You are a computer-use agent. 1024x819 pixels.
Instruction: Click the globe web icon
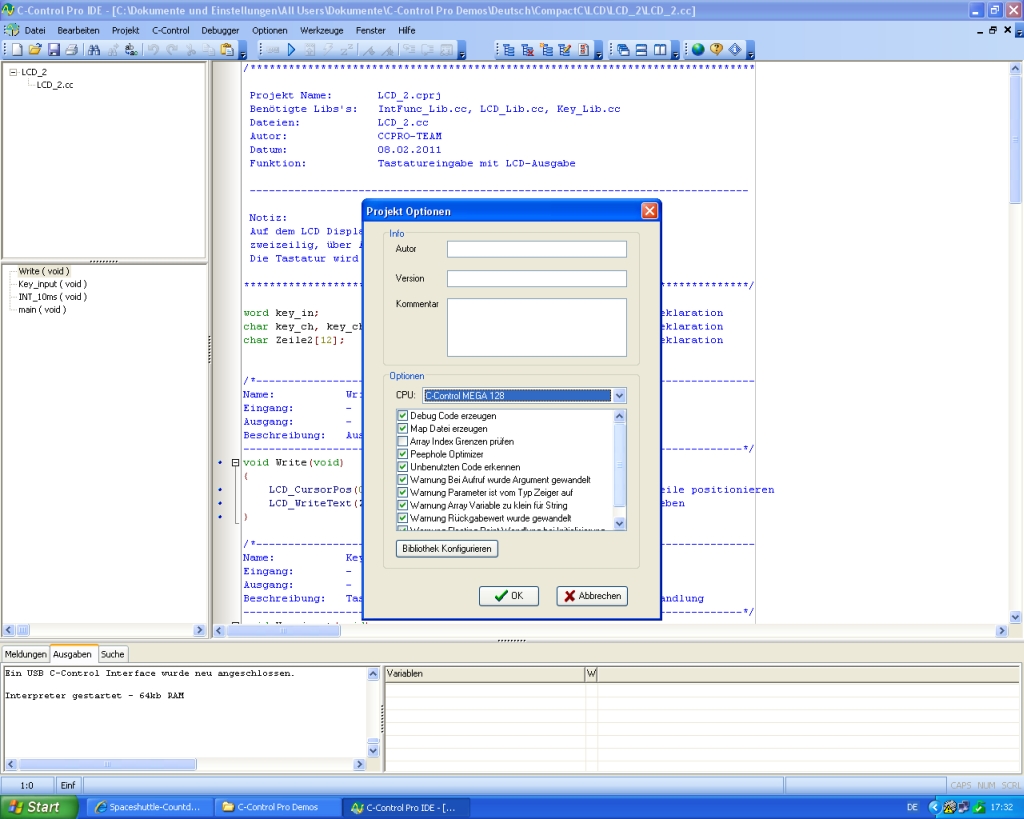(x=698, y=50)
